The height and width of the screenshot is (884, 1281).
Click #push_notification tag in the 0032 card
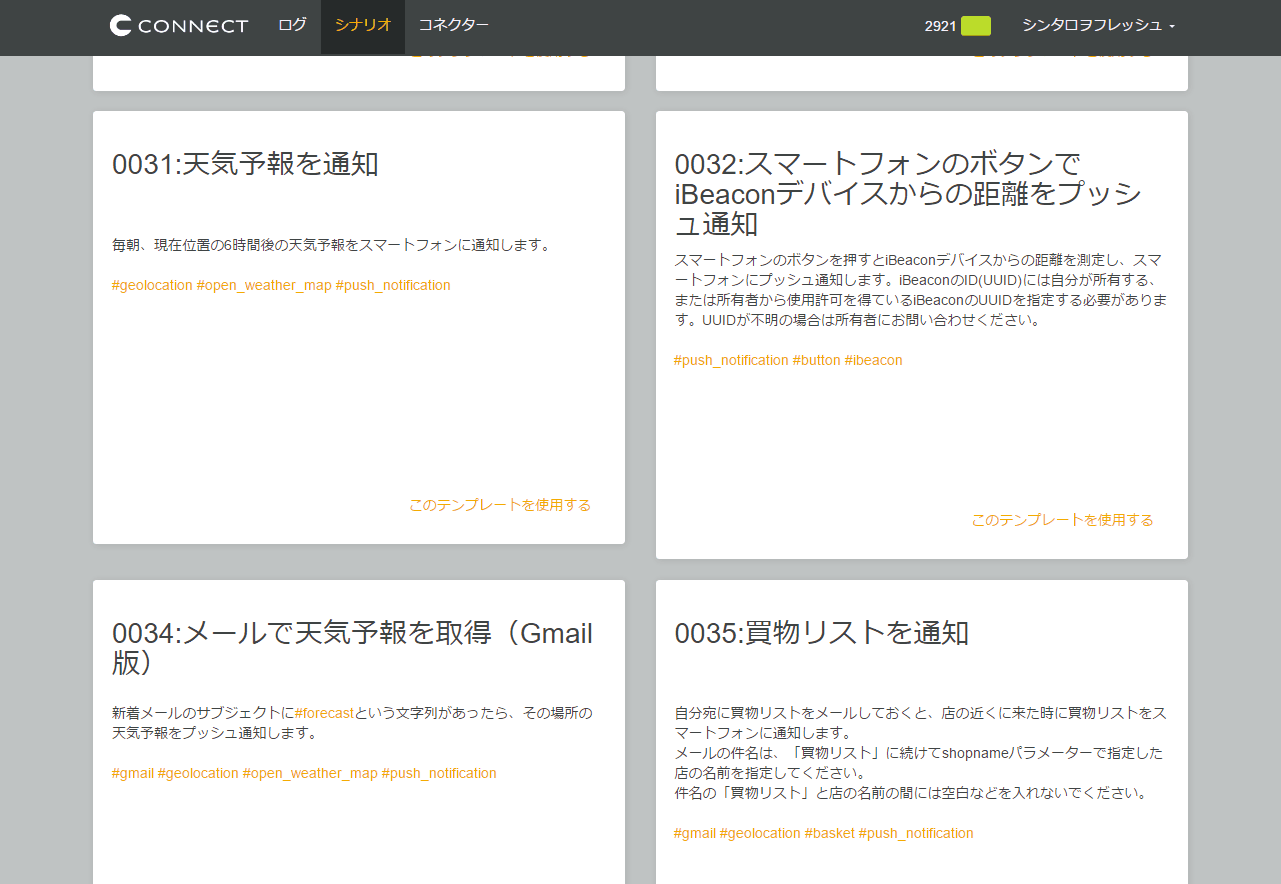(x=731, y=360)
